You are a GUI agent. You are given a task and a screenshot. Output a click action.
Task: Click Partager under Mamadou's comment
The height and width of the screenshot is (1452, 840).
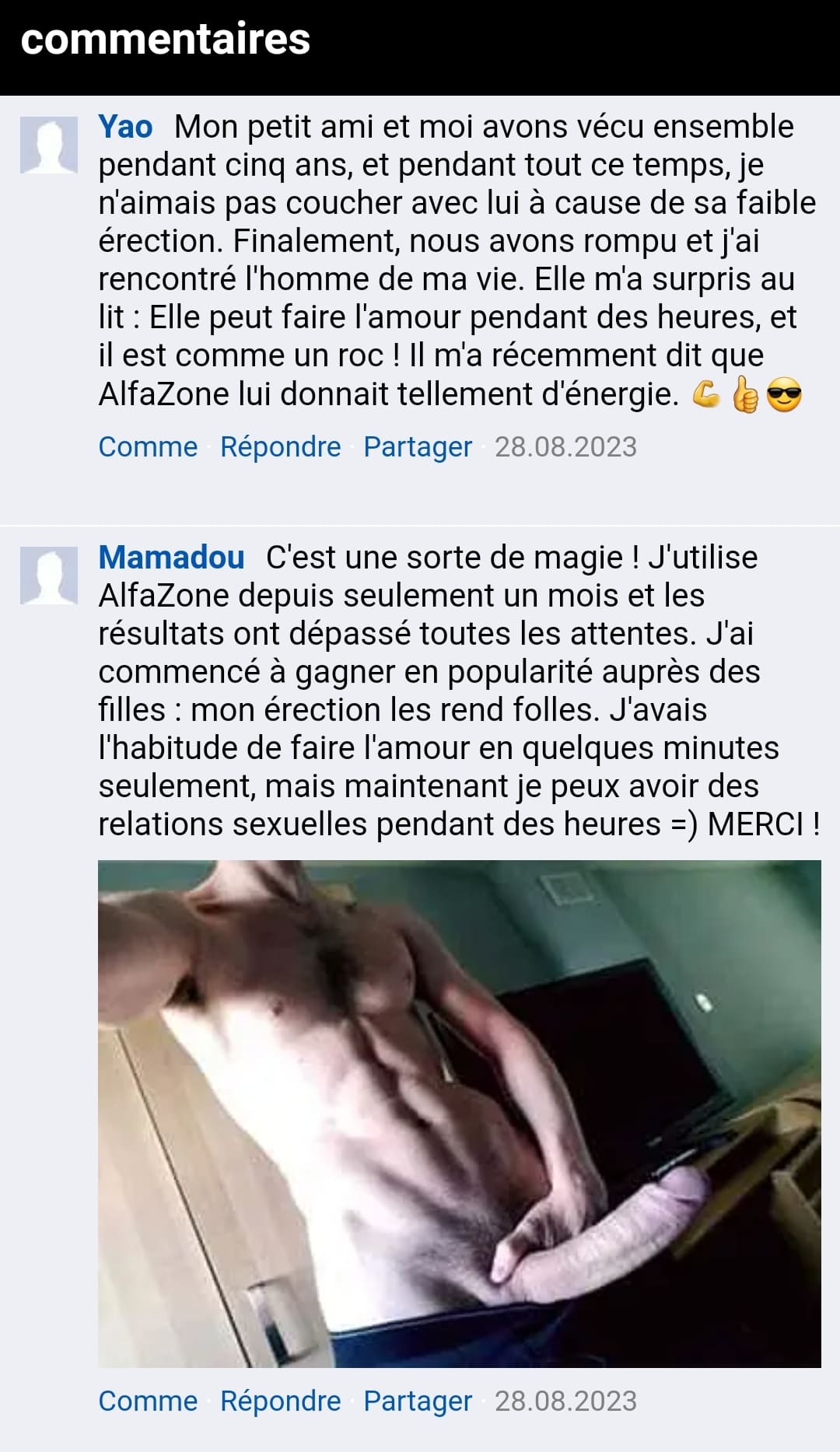(x=418, y=1401)
